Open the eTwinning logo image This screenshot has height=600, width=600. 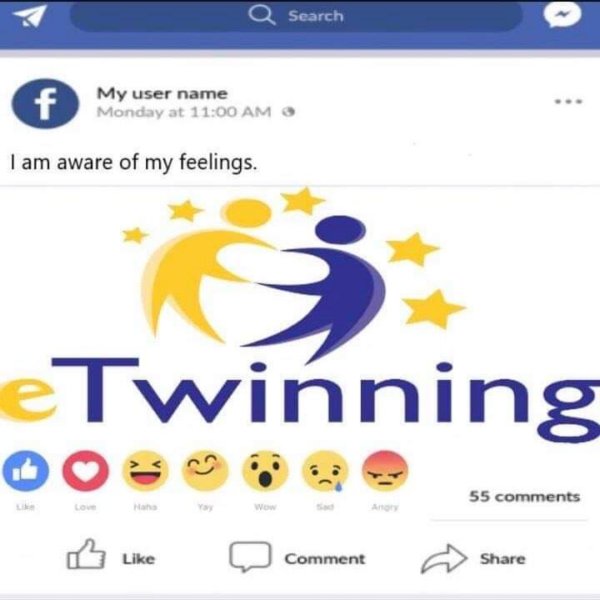click(x=300, y=312)
